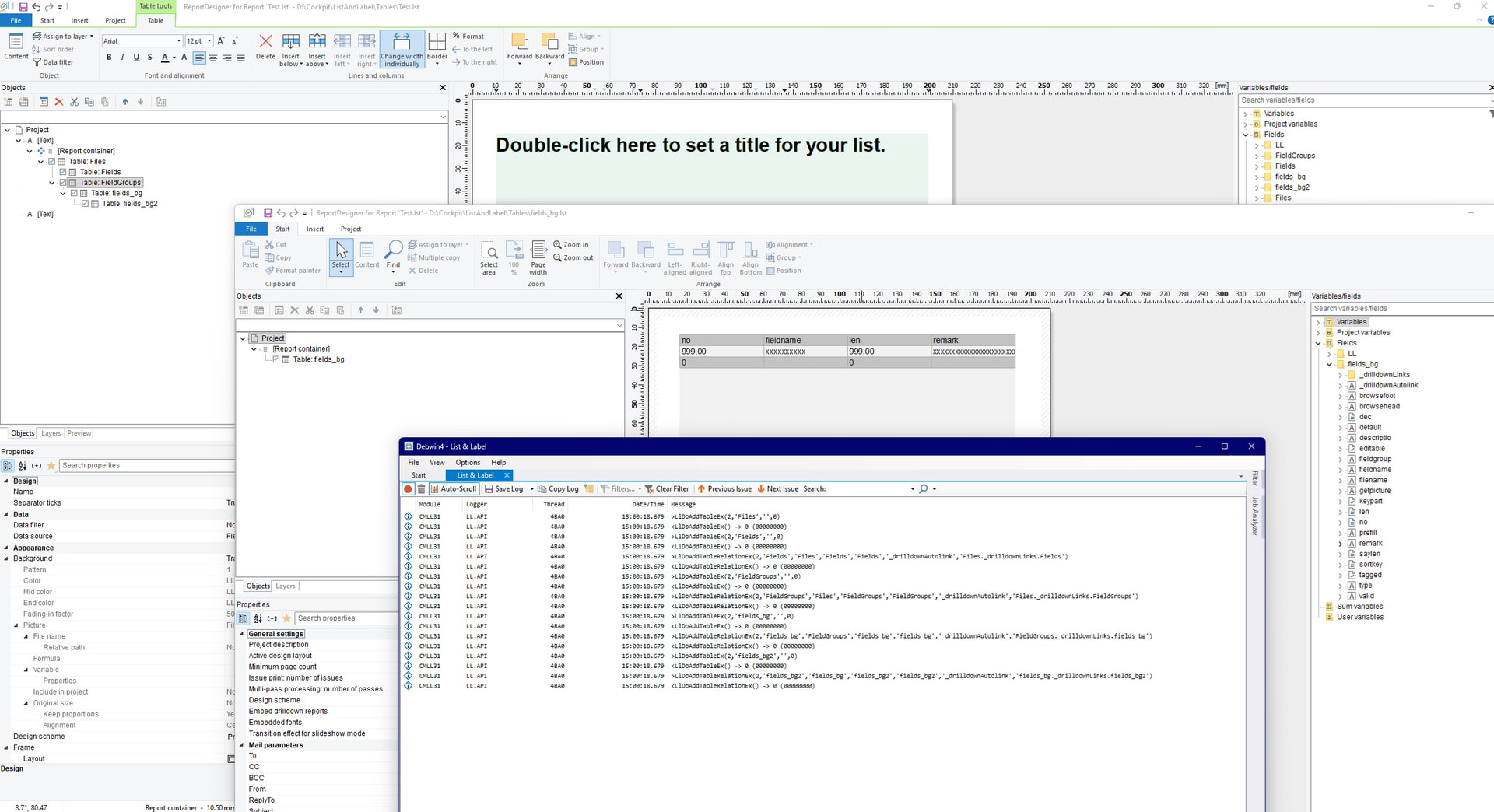Image resolution: width=1494 pixels, height=812 pixels.
Task: Collapse the fields_bg folder in Variables/fields
Action: click(1329, 364)
